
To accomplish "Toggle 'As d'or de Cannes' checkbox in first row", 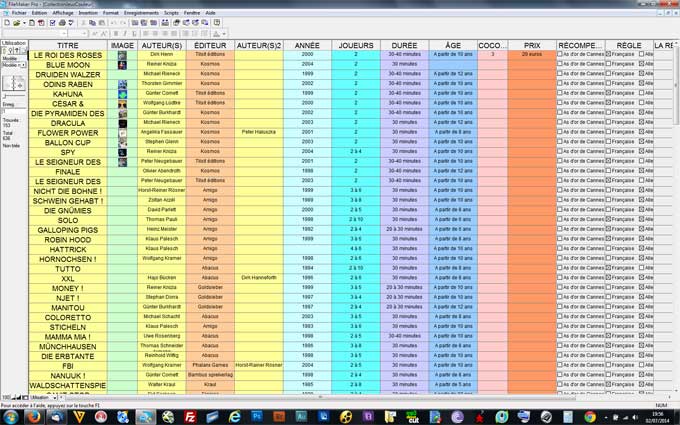I will coord(560,55).
